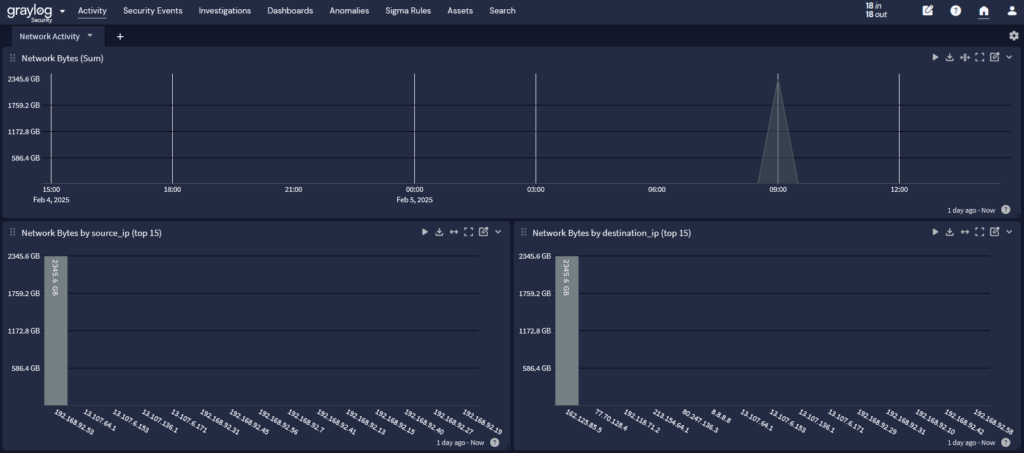Stretch width of Network Bytes by source_ip widget
The width and height of the screenshot is (1024, 453).
click(454, 232)
